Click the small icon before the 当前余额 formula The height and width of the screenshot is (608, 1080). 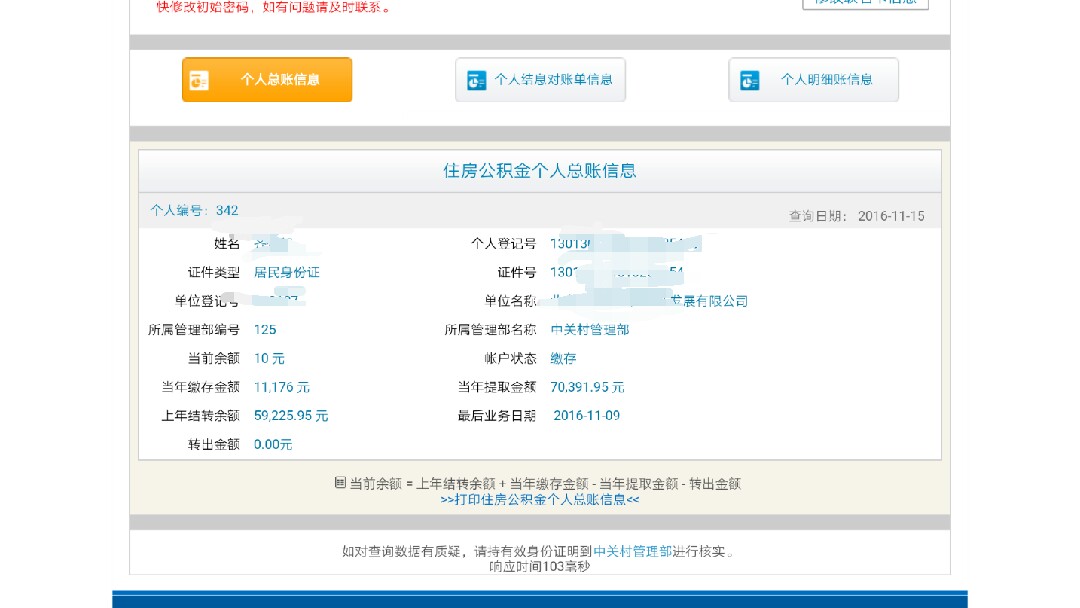tap(340, 483)
